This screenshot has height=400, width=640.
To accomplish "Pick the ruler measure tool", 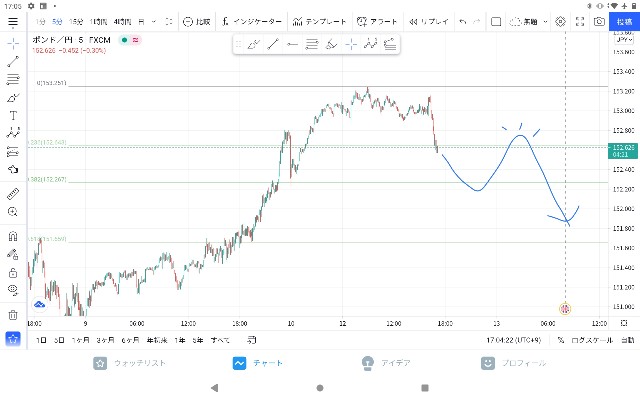I will click(13, 194).
